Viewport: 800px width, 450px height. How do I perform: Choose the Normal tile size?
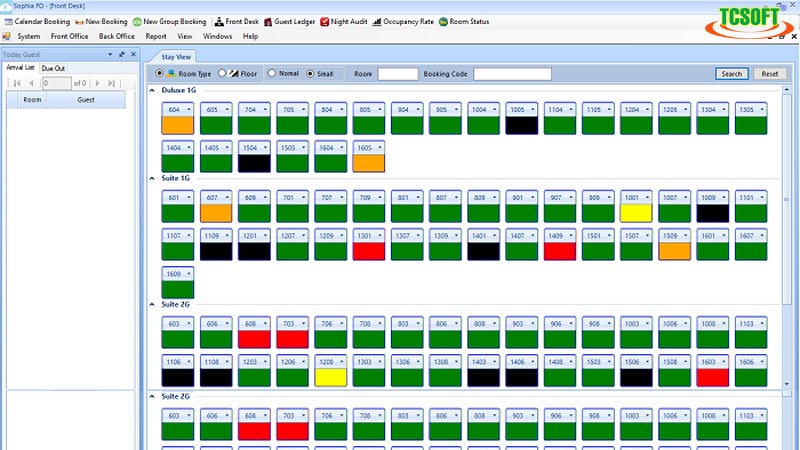pyautogui.click(x=271, y=73)
